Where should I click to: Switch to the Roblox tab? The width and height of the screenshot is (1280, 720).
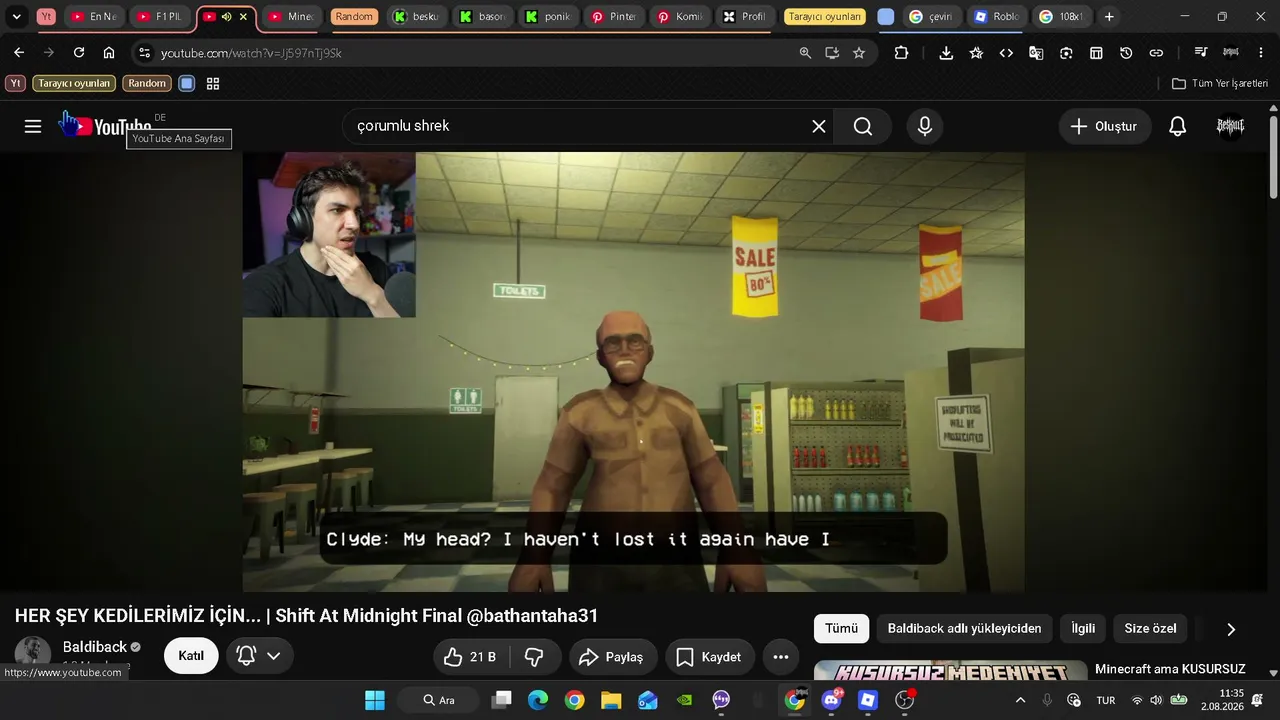click(x=996, y=17)
